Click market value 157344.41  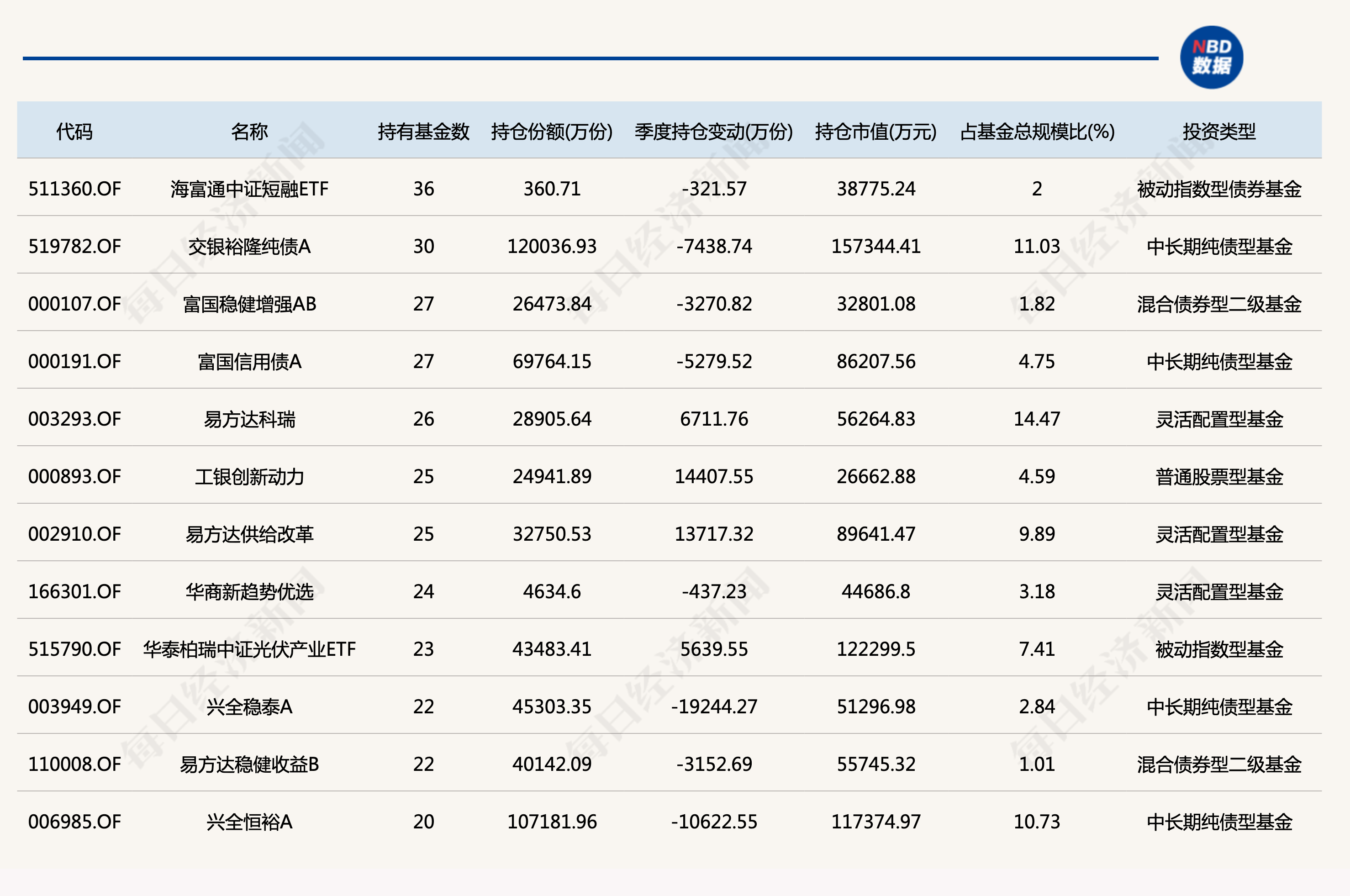click(876, 246)
